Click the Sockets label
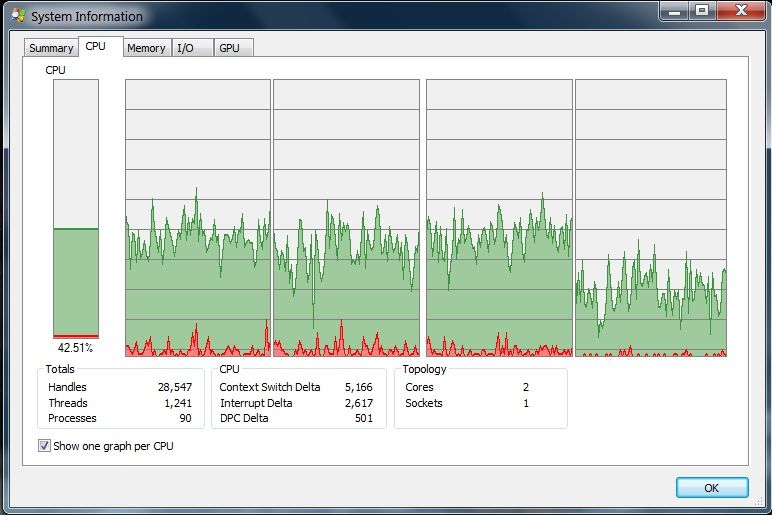772x515 pixels. (424, 403)
